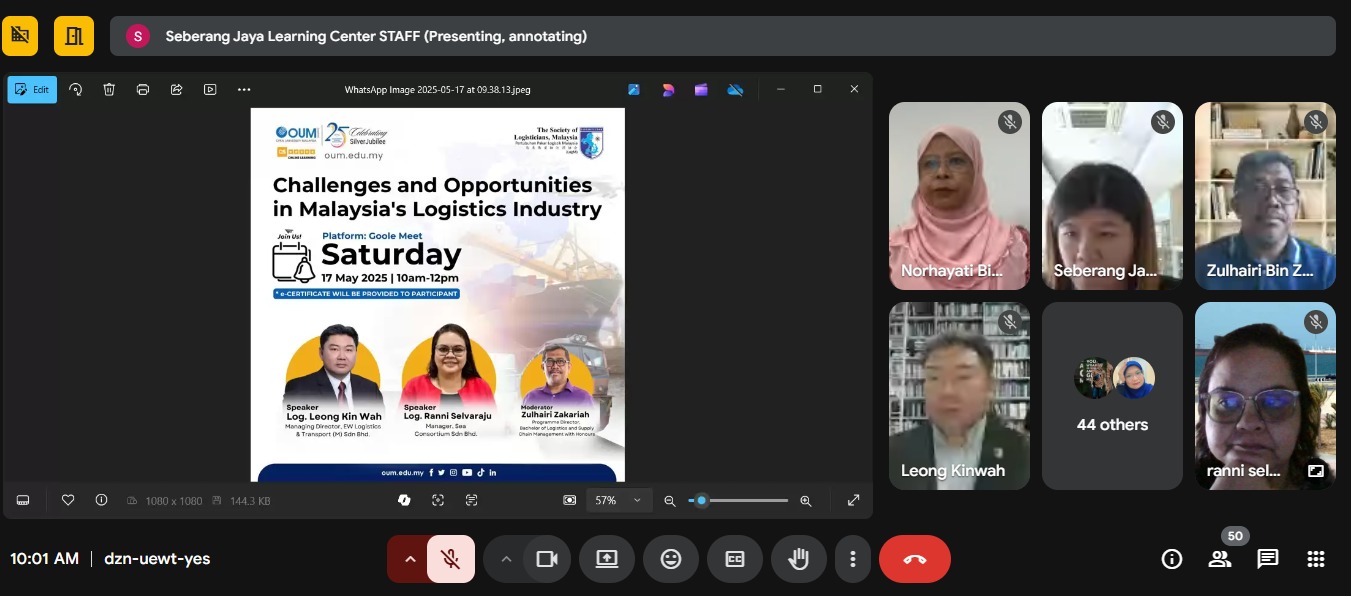
Task: Rotate the image in Photos viewer
Action: (x=76, y=89)
